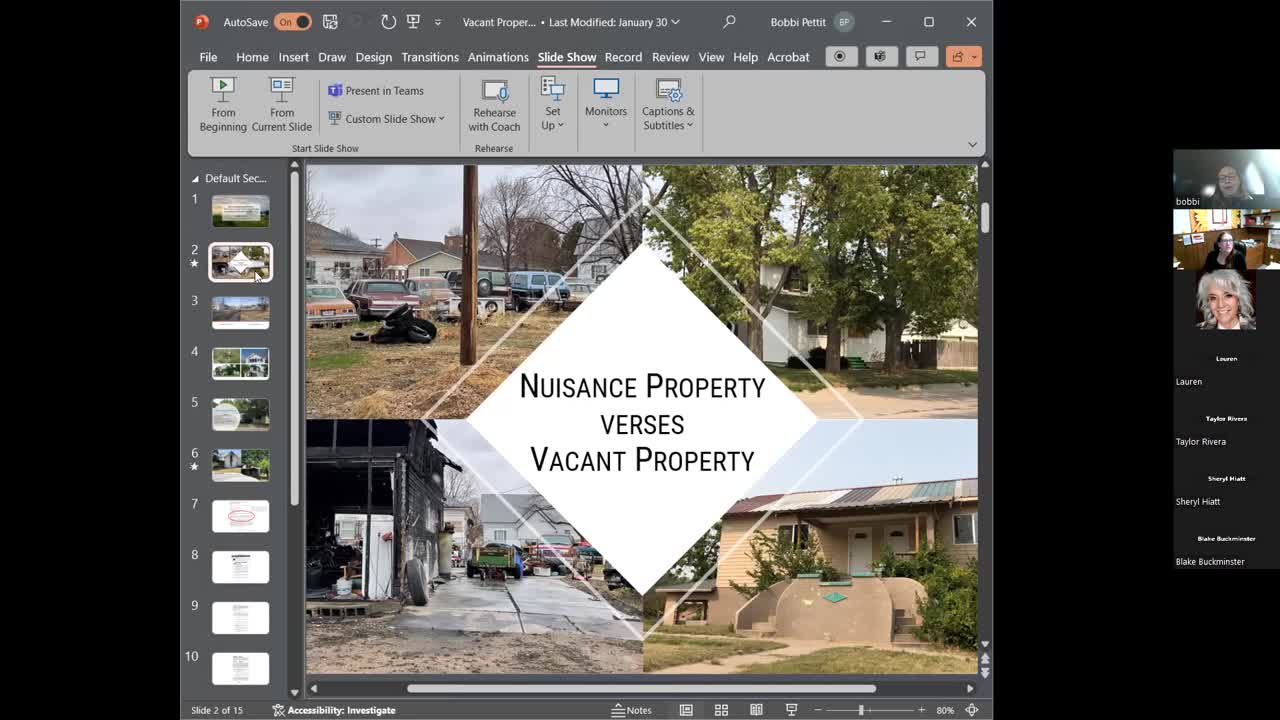Switch to Slide Sorter view

click(x=721, y=710)
